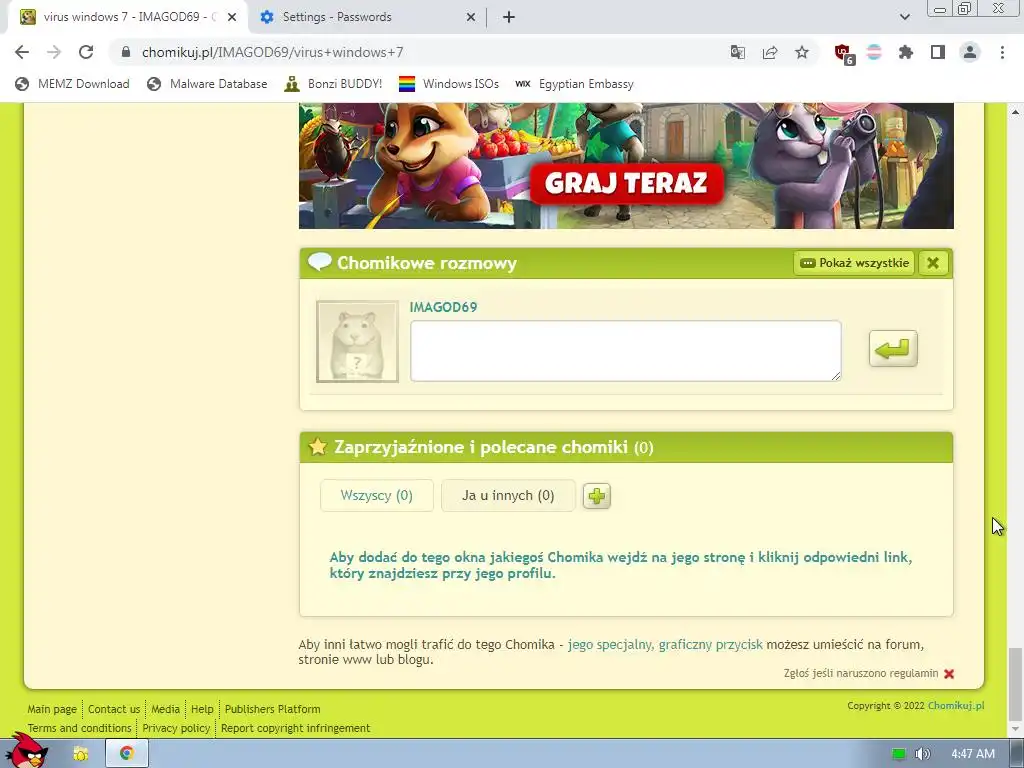
Task: Click the speech bubble icon in rozmowy header
Action: [x=319, y=262]
